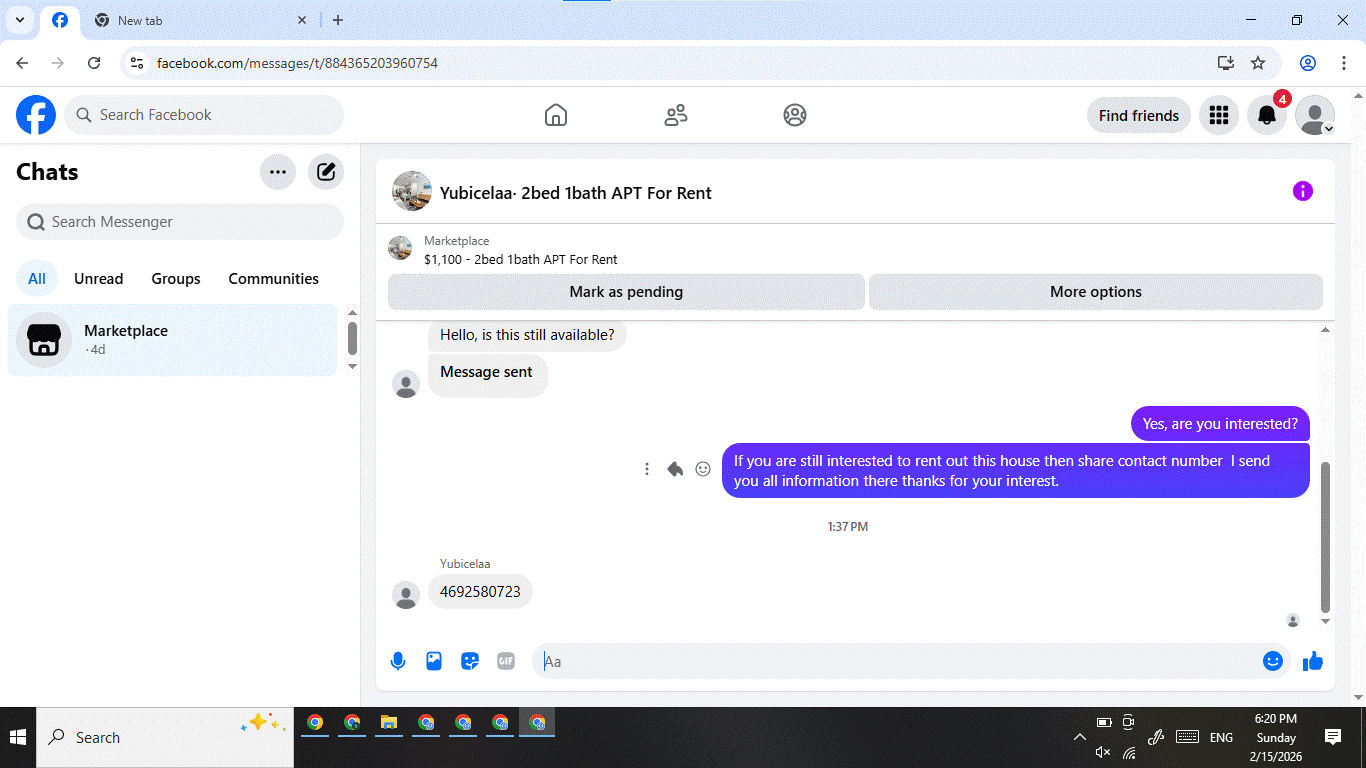Open the Windows notification center
Screen dimensions: 1366x768
[x=1333, y=737]
